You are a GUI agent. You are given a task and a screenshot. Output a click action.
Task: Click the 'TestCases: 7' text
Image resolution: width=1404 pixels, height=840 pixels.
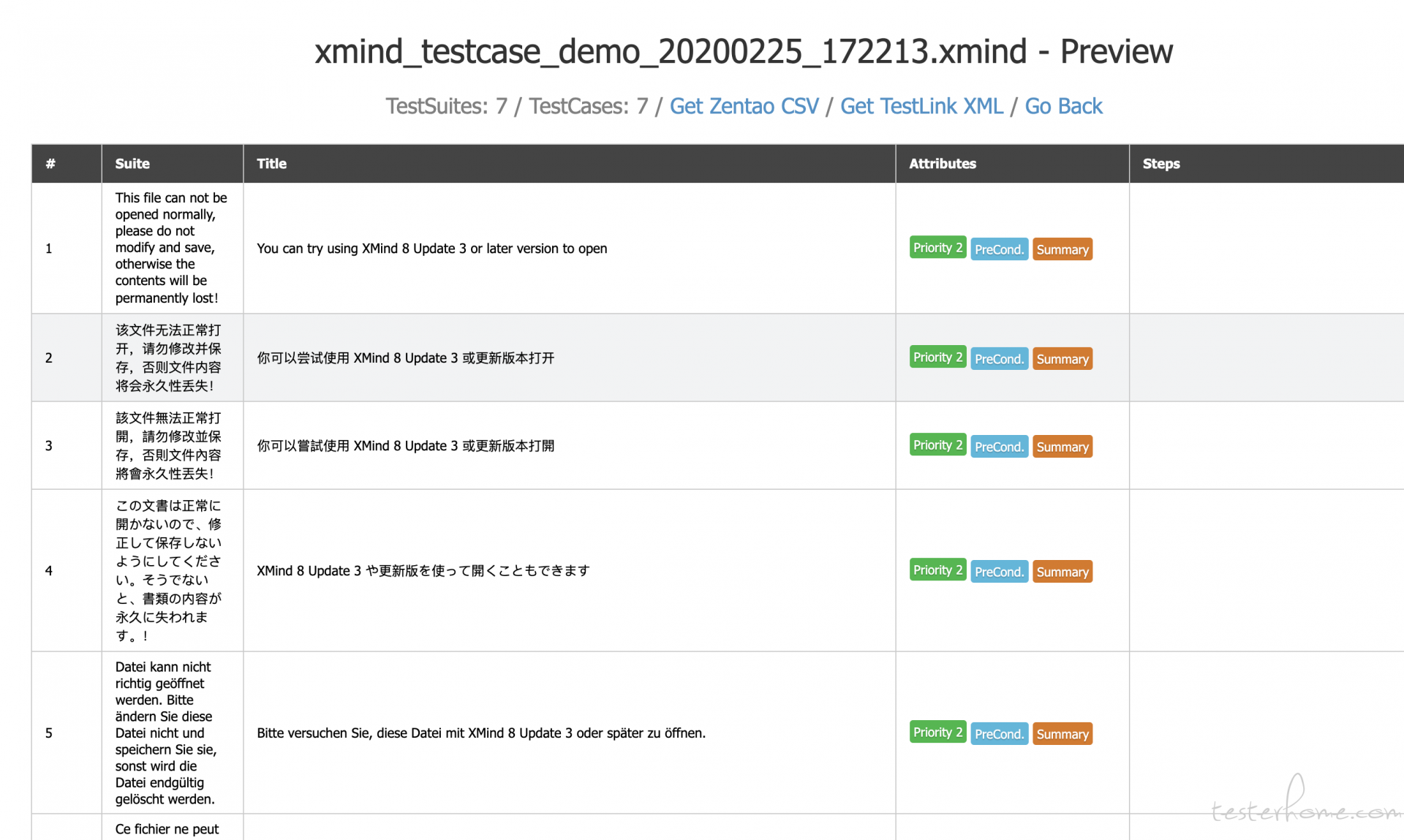589,106
